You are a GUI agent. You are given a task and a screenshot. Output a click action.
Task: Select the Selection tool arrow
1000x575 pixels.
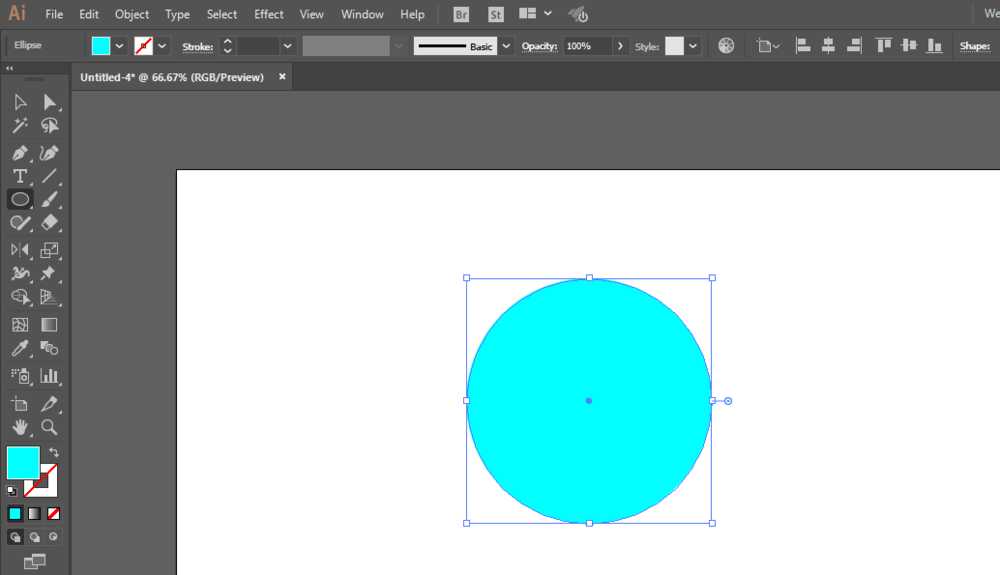(x=20, y=102)
